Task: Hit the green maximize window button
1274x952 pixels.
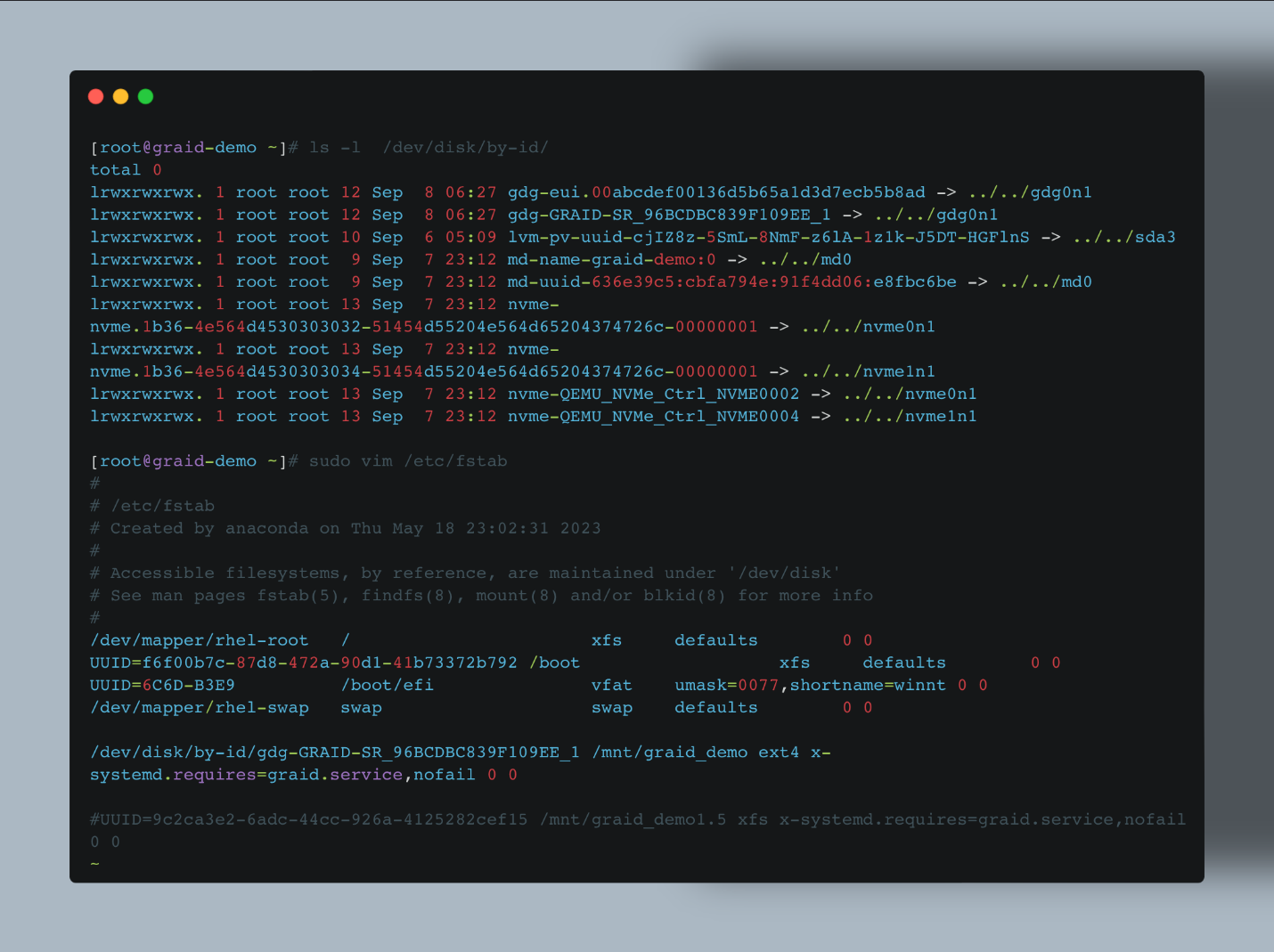Action: (x=146, y=97)
